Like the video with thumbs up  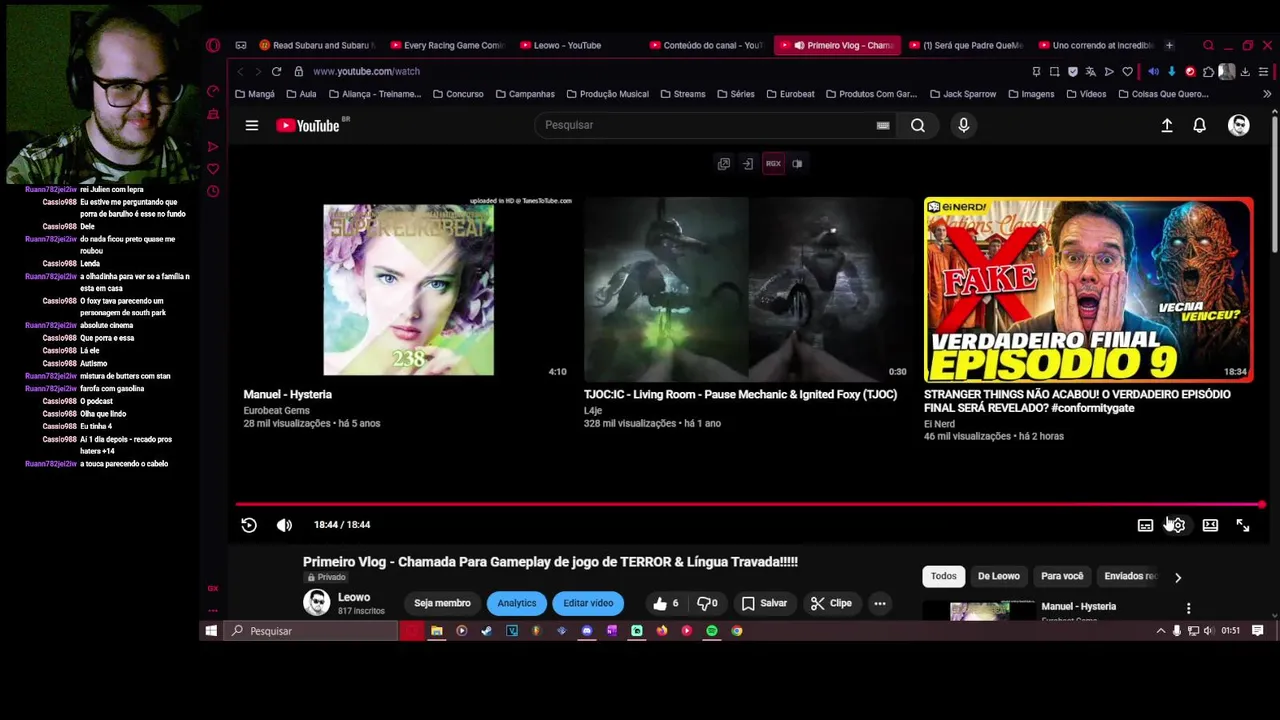(x=667, y=603)
